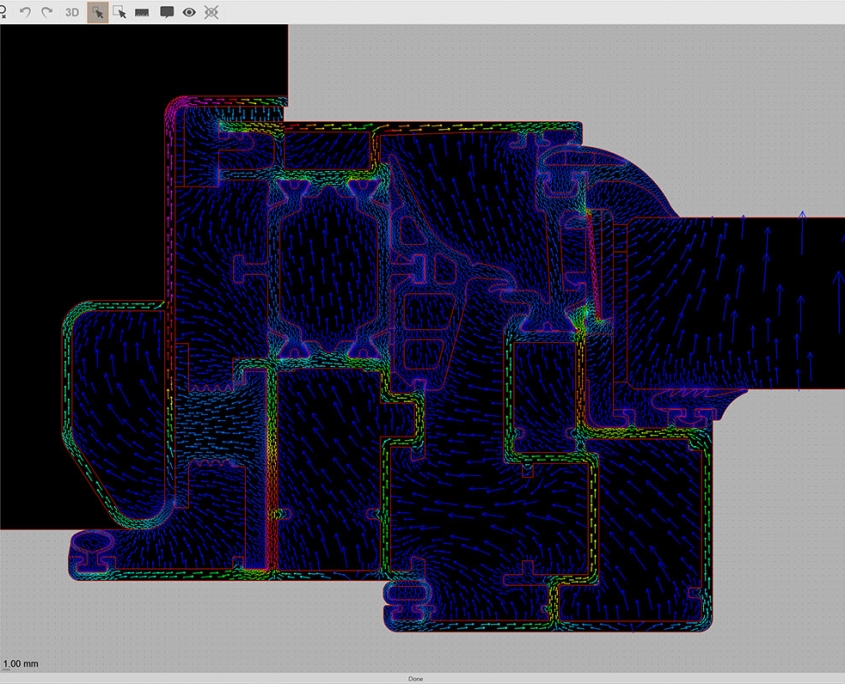Click the Redo arrow icon
The height and width of the screenshot is (684, 845).
(x=45, y=13)
